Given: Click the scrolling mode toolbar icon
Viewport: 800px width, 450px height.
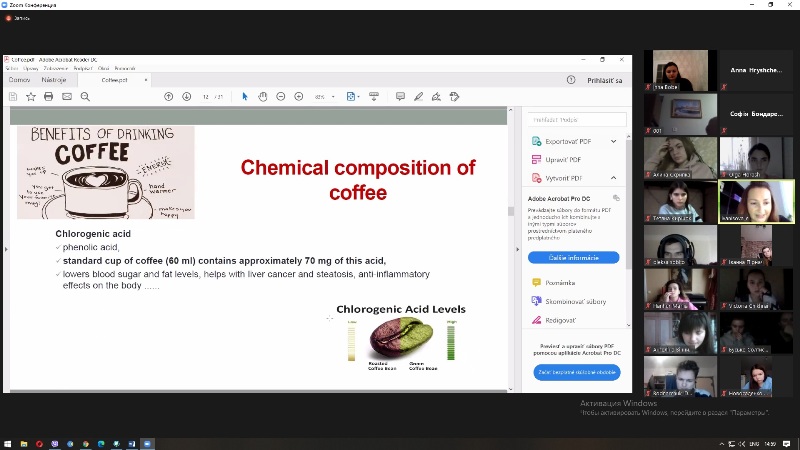Looking at the screenshot, I should click(374, 96).
